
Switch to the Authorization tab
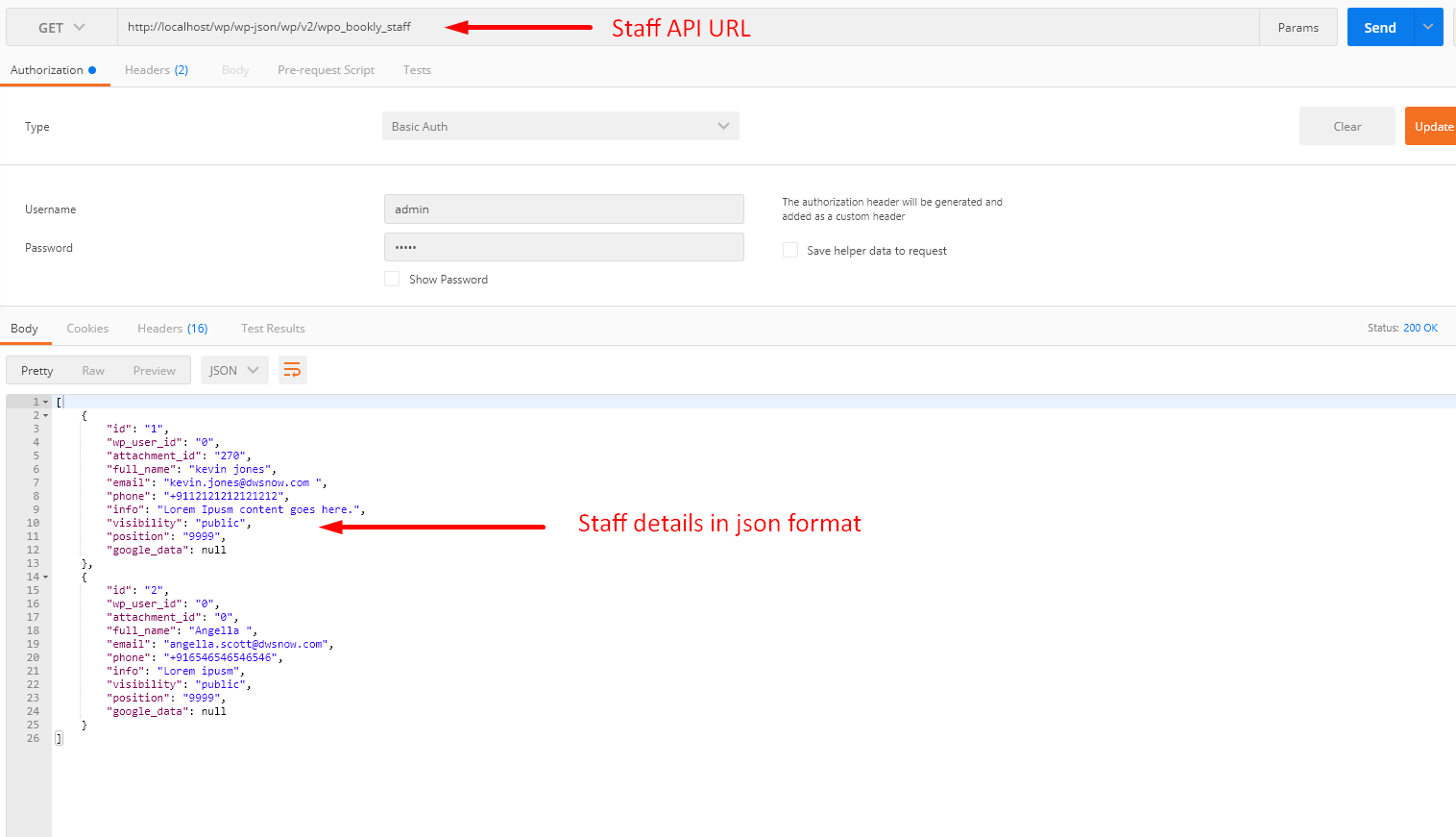point(54,70)
